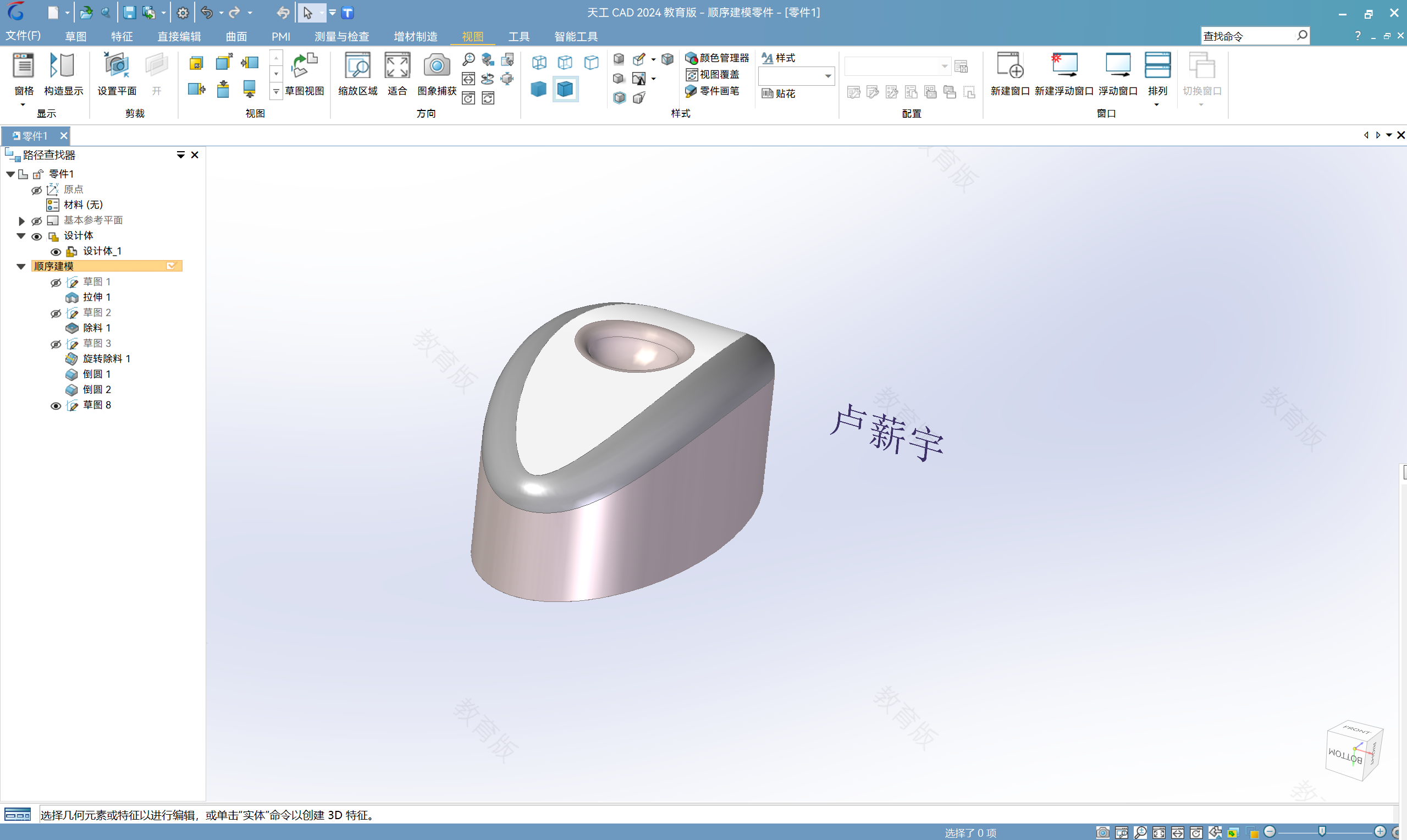Hide the 设计体 node
The image size is (1407, 840).
(37, 236)
